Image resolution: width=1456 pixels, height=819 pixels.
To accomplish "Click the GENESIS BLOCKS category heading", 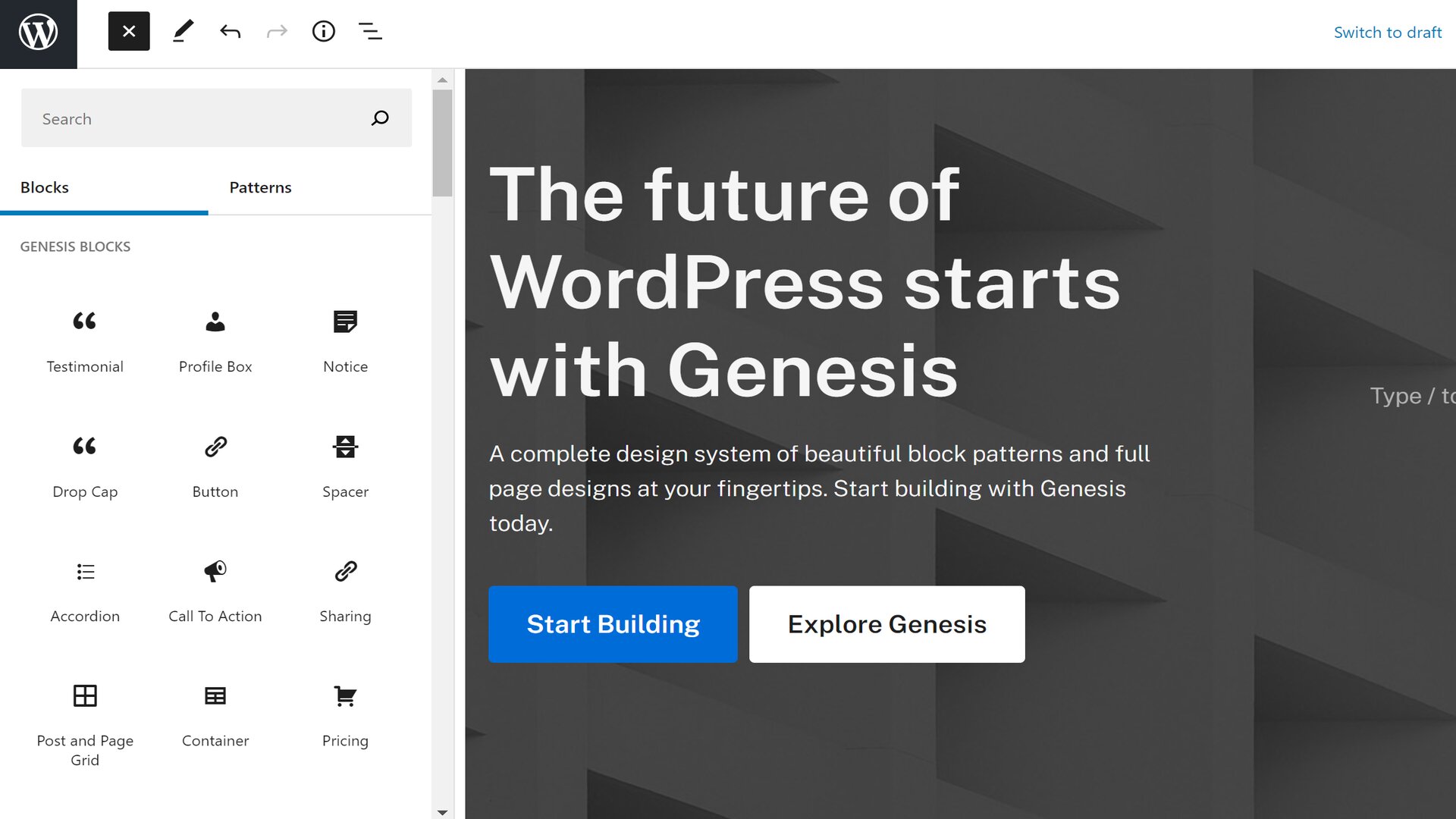I will [x=75, y=246].
